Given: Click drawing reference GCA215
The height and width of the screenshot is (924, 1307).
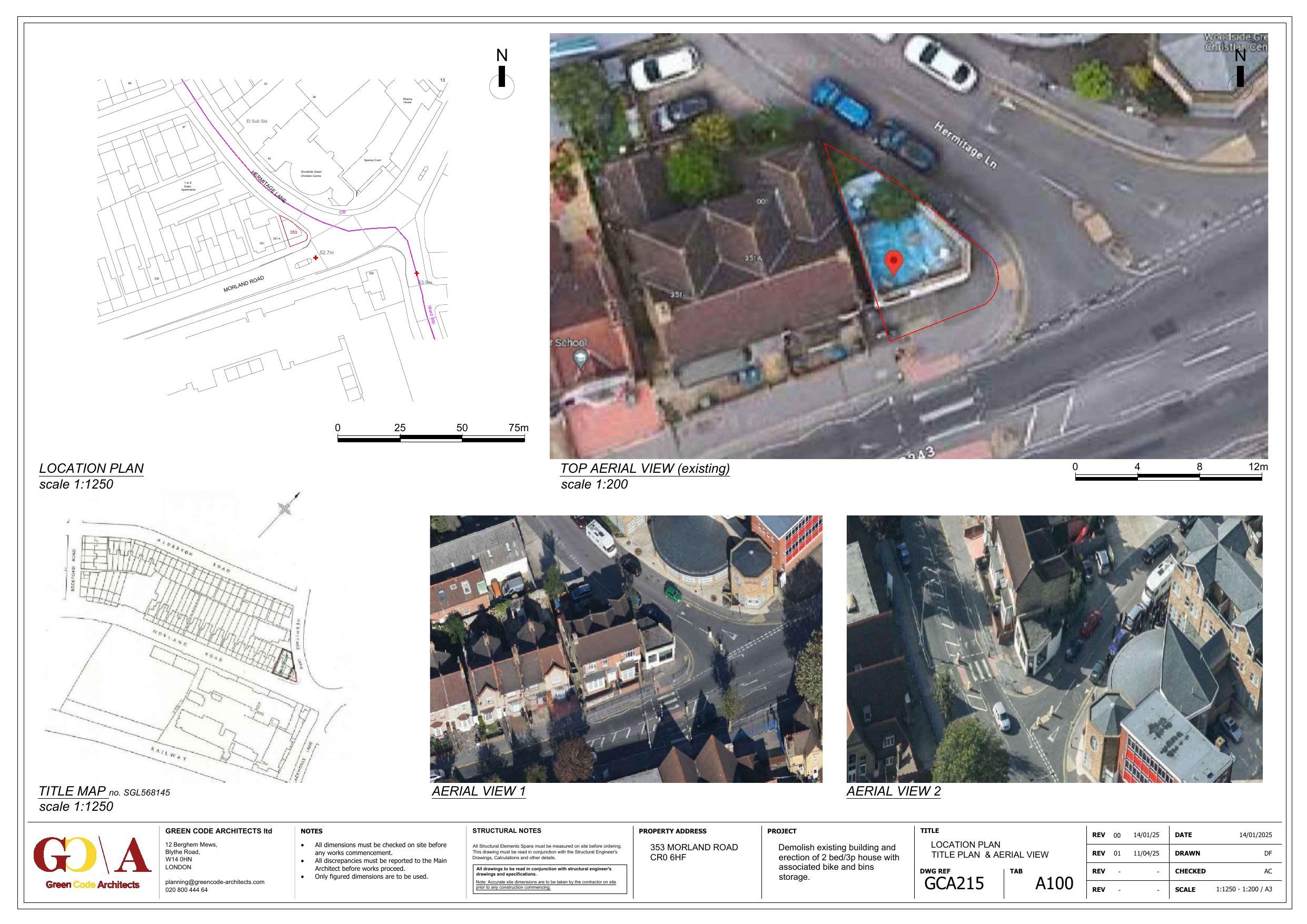Looking at the screenshot, I should pyautogui.click(x=954, y=883).
